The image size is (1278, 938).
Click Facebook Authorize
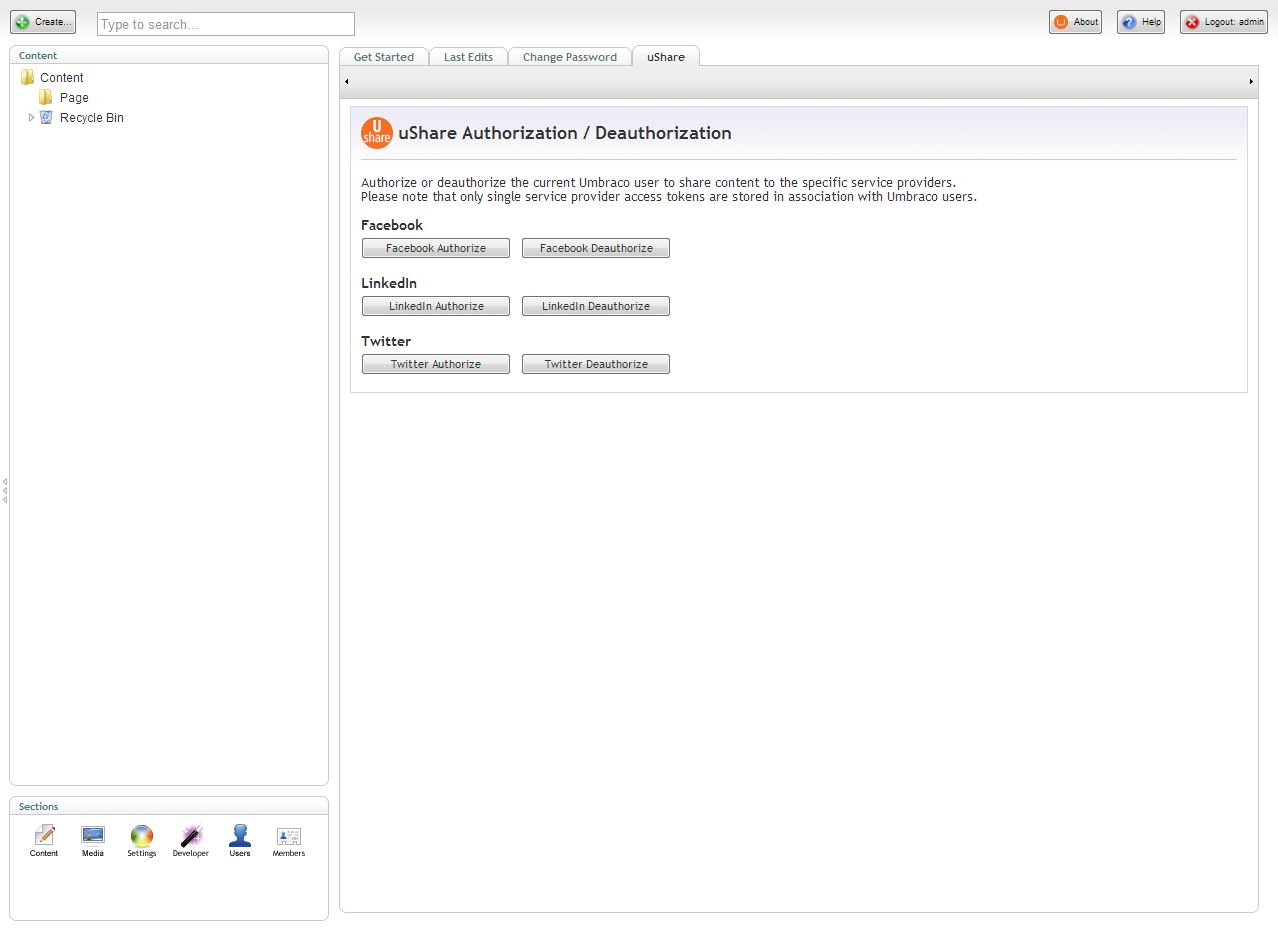[x=436, y=248]
